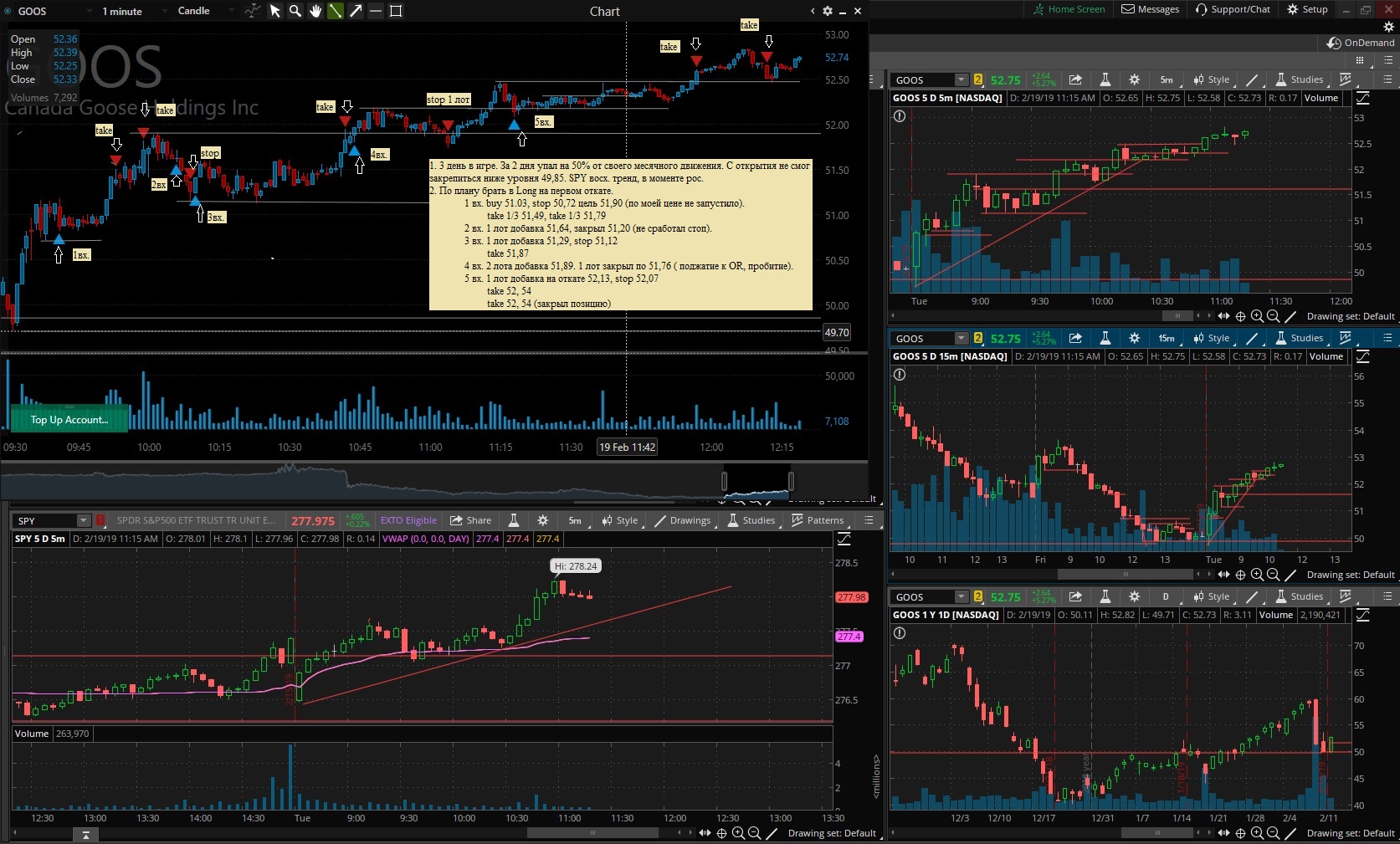
Task: Click the red alert icon beside SPY symbol
Action: 100,520
